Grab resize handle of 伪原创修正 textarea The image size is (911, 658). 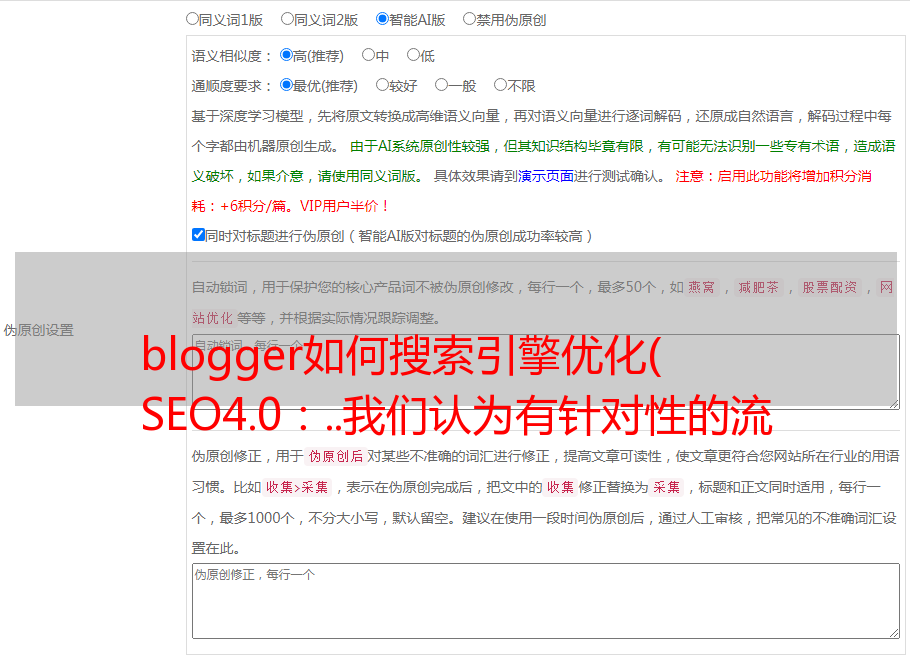894,633
